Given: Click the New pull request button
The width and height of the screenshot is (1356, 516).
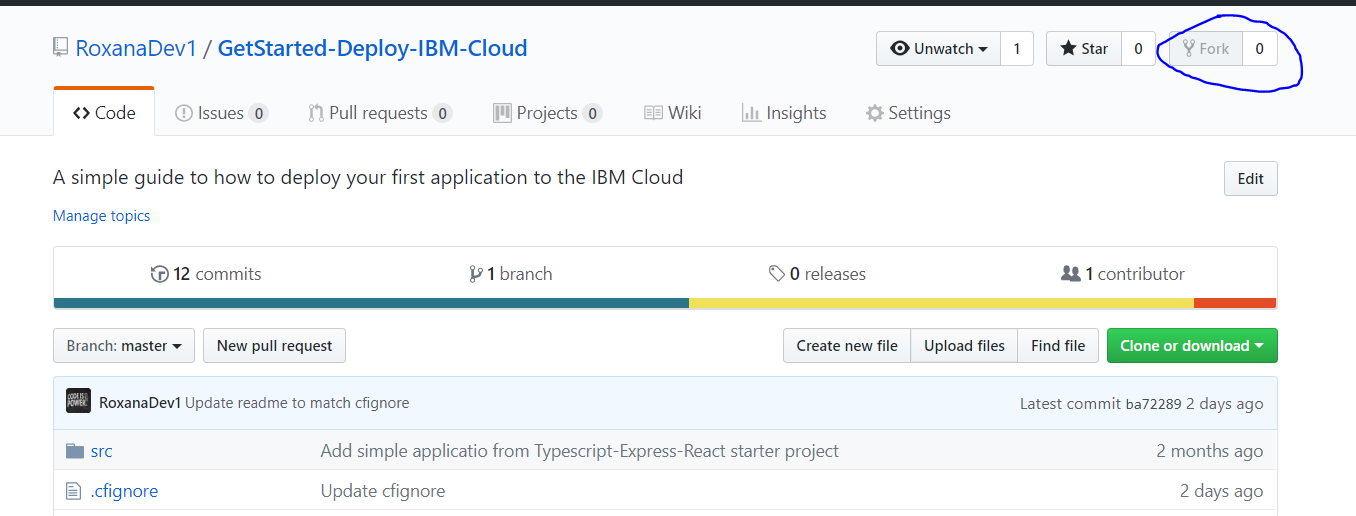Looking at the screenshot, I should pos(274,346).
